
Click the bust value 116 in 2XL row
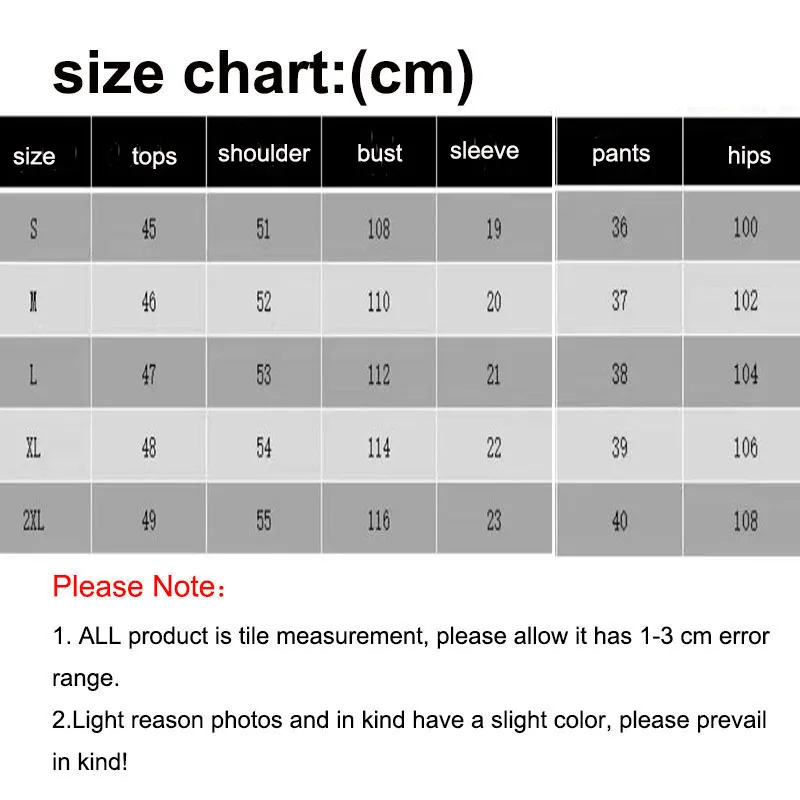coord(378,520)
